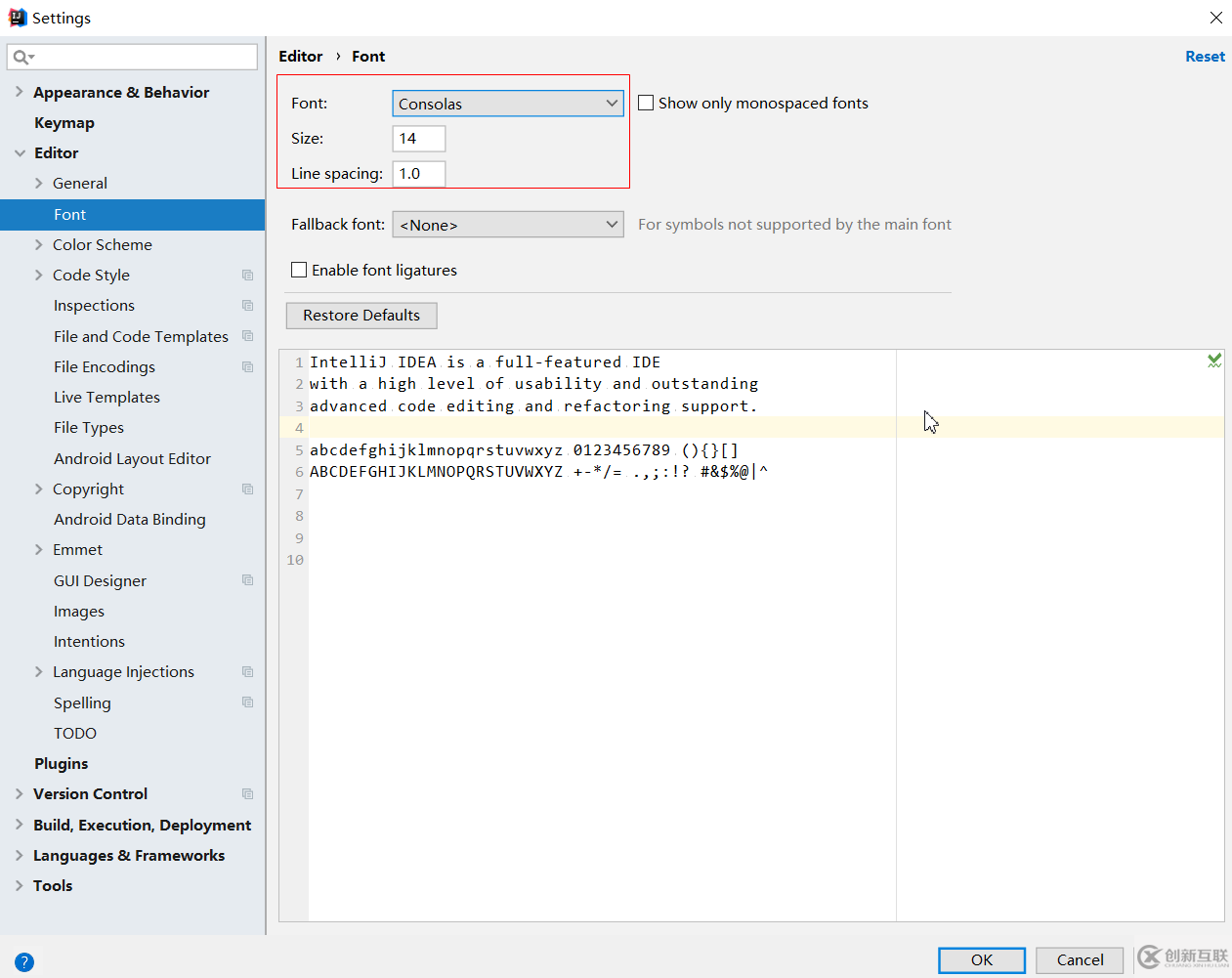Open the Plugins settings page

(x=61, y=763)
